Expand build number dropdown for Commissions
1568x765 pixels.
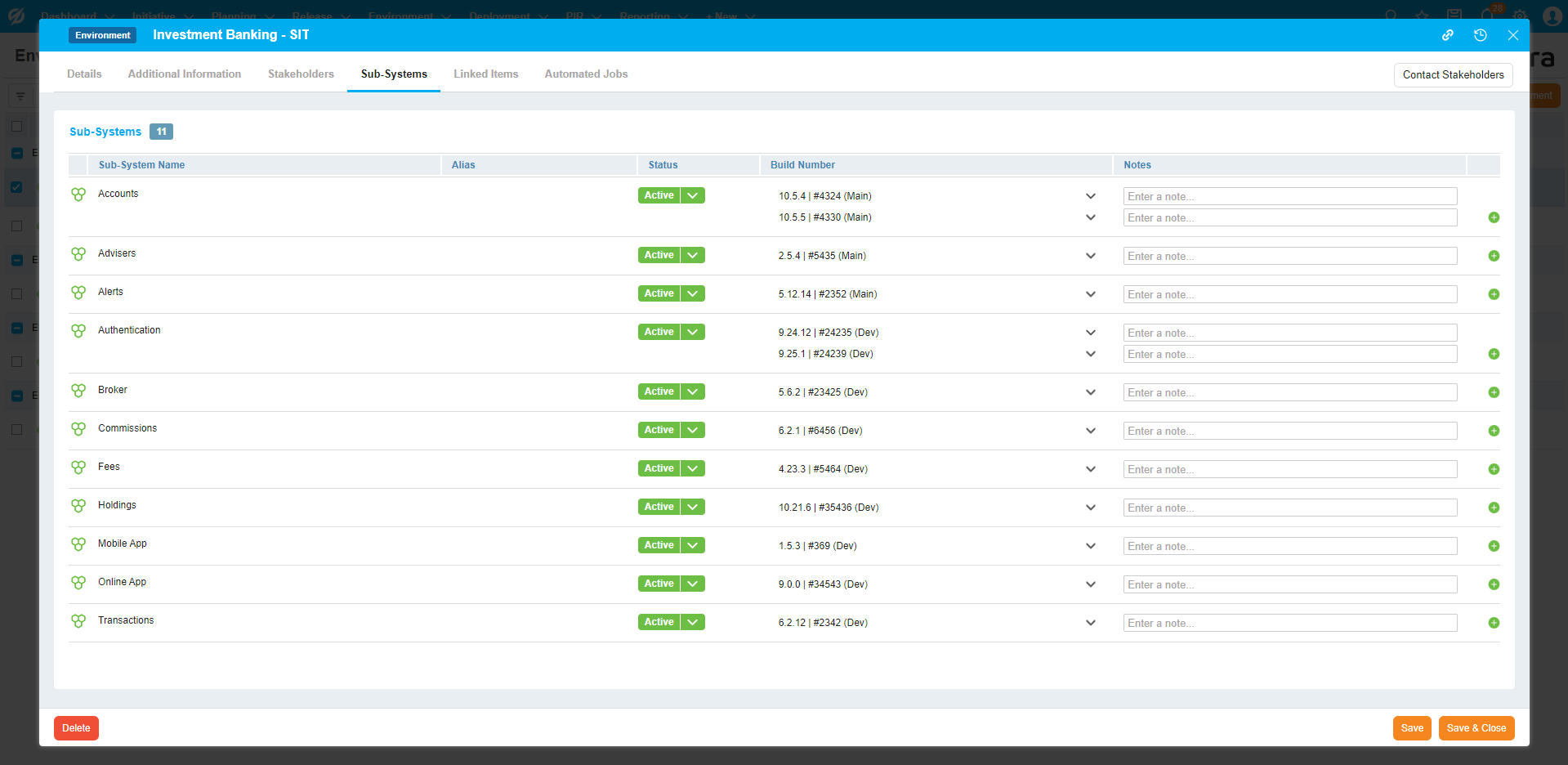click(1090, 431)
